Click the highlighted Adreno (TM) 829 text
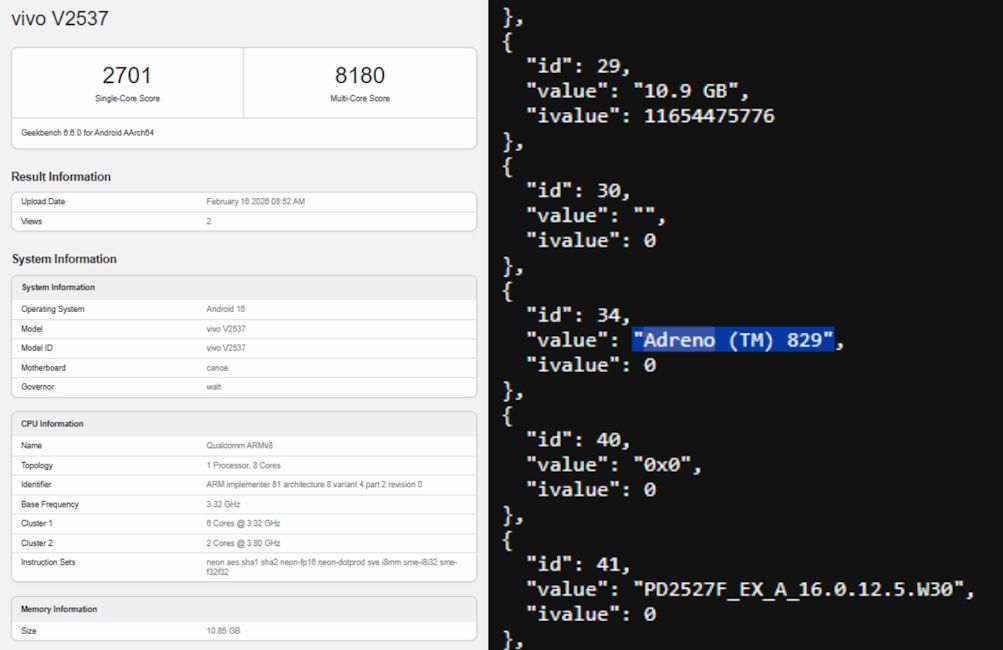The image size is (1003, 650). click(x=736, y=339)
